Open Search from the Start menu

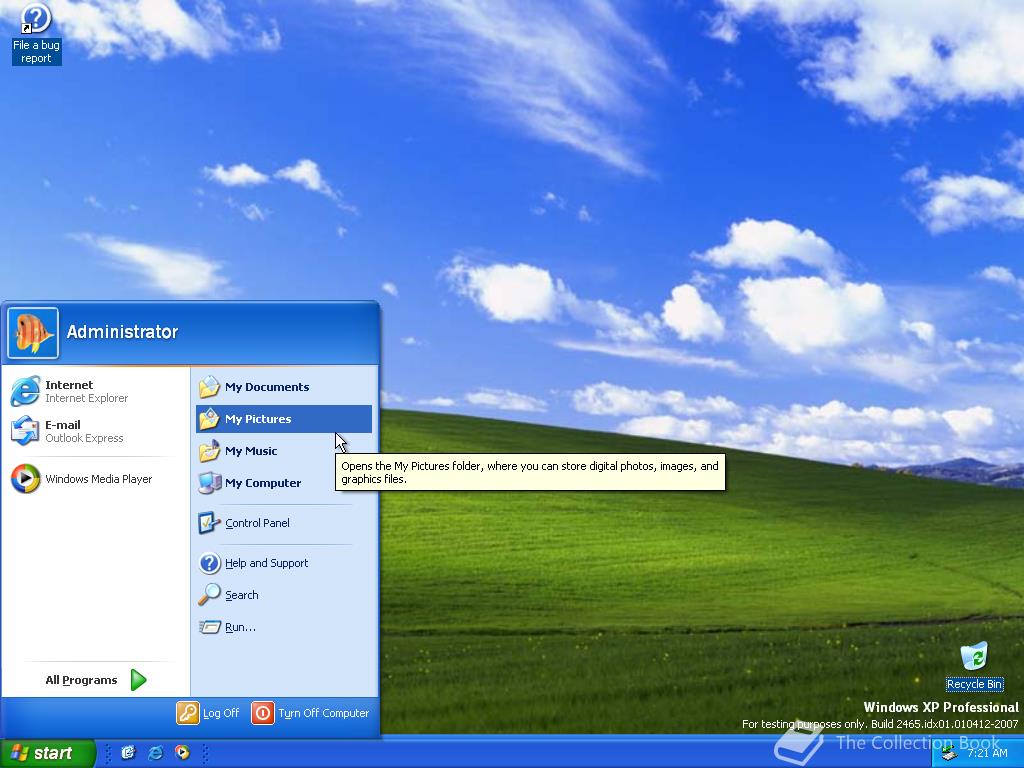(x=283, y=594)
